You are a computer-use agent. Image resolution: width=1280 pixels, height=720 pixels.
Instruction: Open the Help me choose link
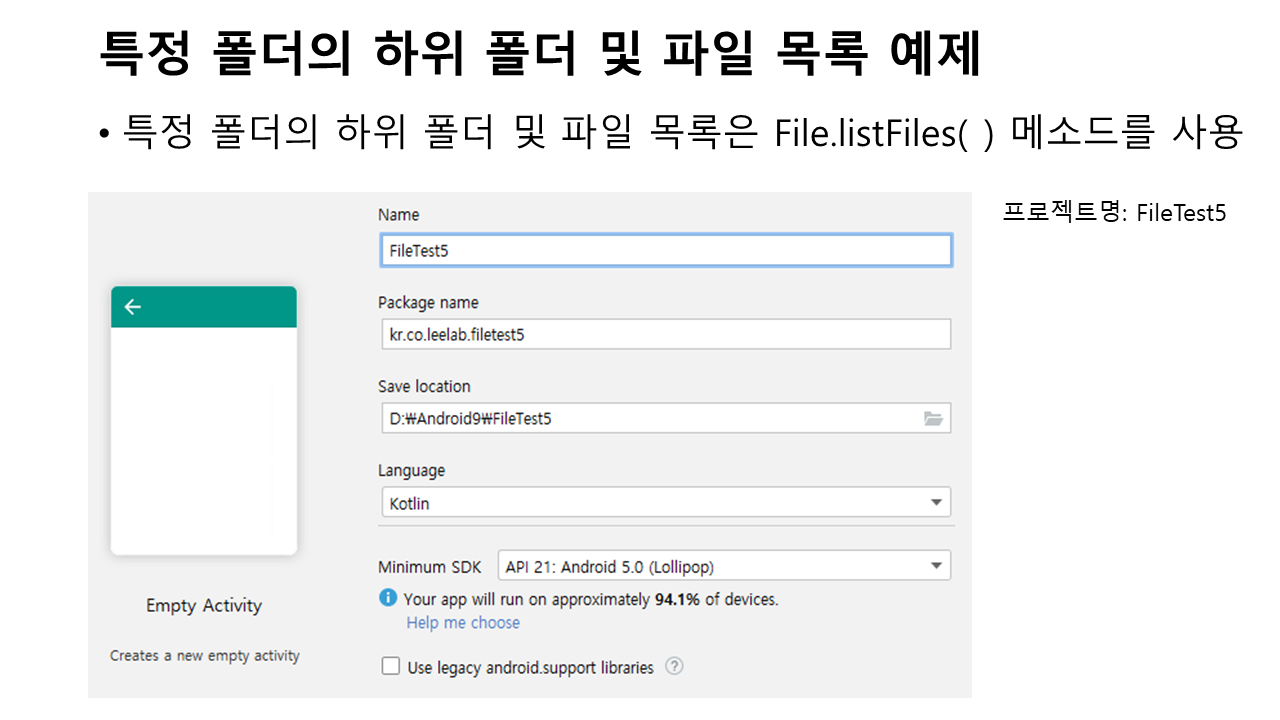(463, 622)
